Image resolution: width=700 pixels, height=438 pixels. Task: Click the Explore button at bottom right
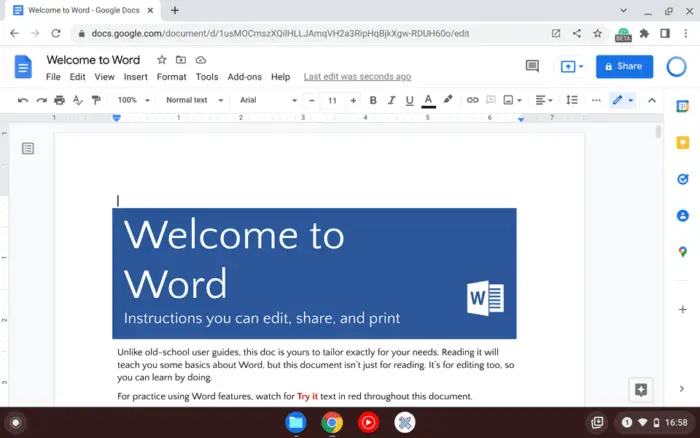641,390
